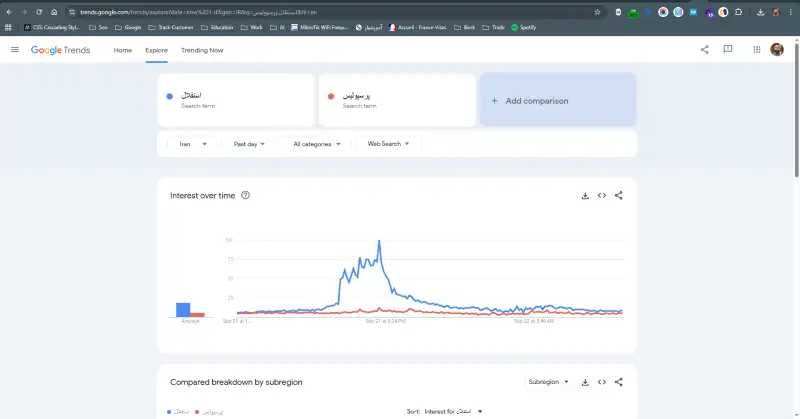Screen dimensions: 800x419
Task: Share the subregion breakdown card
Action: click(619, 382)
